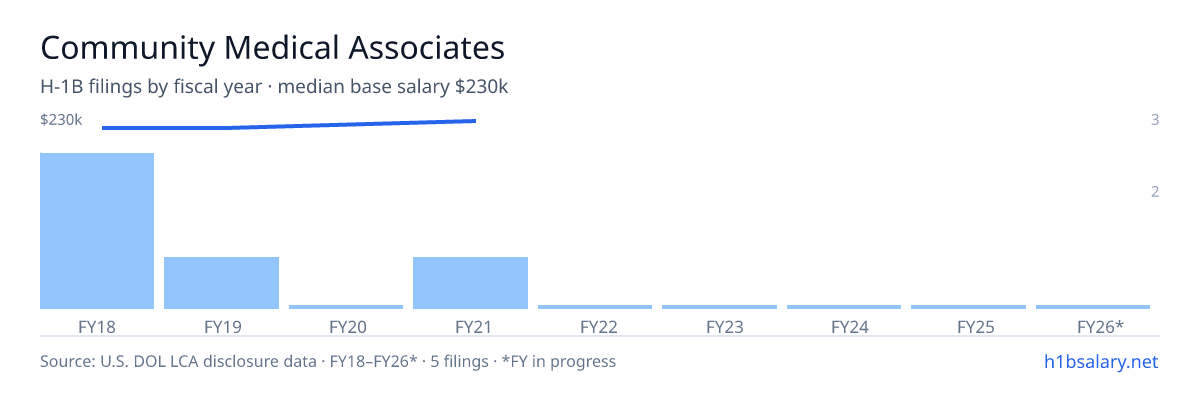Select the small FY20 bar
The image size is (1200, 400).
click(346, 307)
